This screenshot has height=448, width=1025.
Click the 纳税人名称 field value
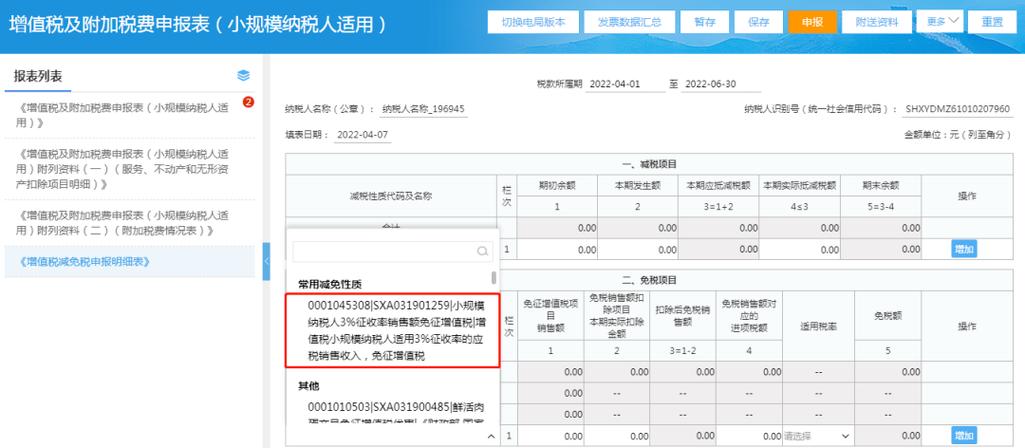pos(423,109)
